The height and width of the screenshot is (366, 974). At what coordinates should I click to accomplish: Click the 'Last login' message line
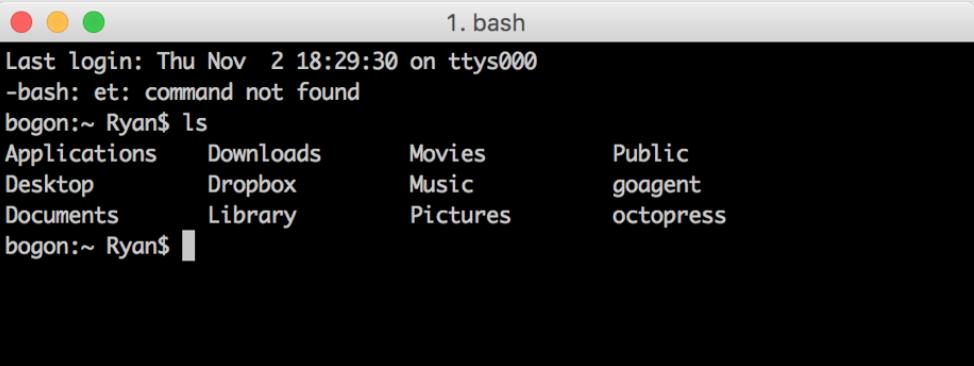[271, 62]
